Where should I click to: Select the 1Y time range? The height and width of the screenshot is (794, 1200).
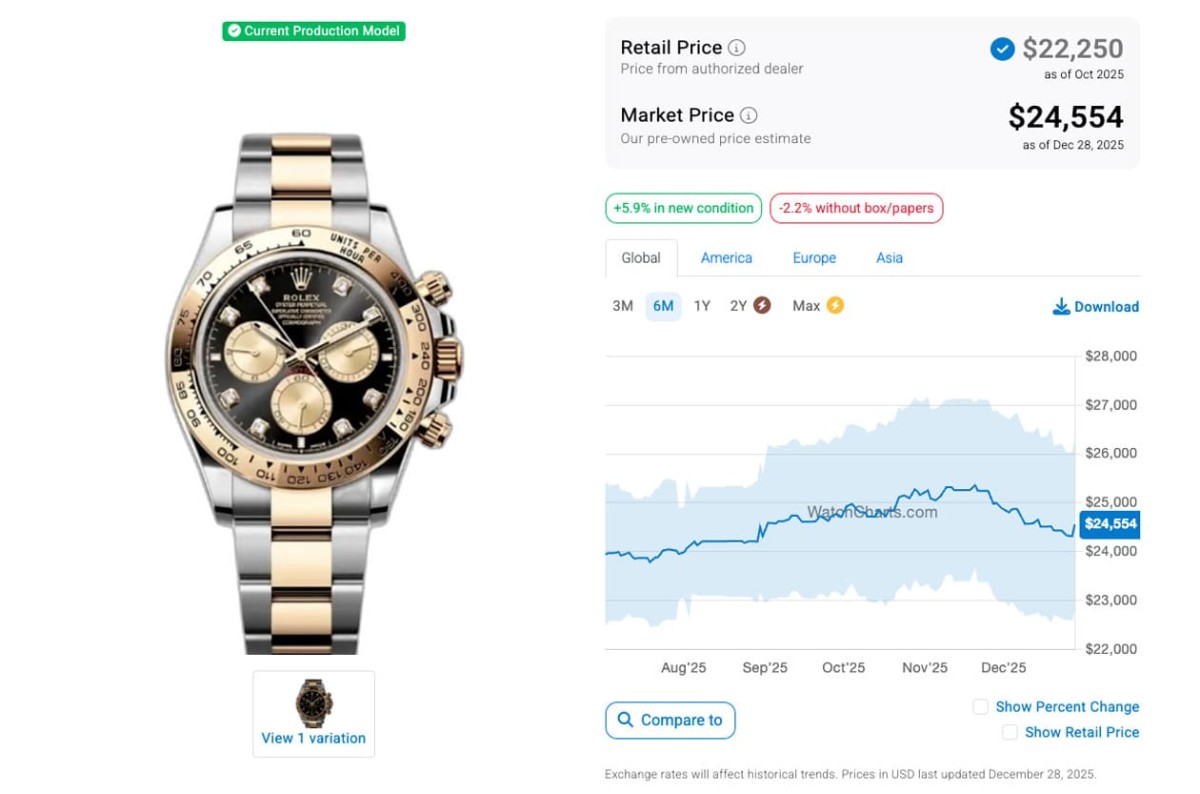702,306
